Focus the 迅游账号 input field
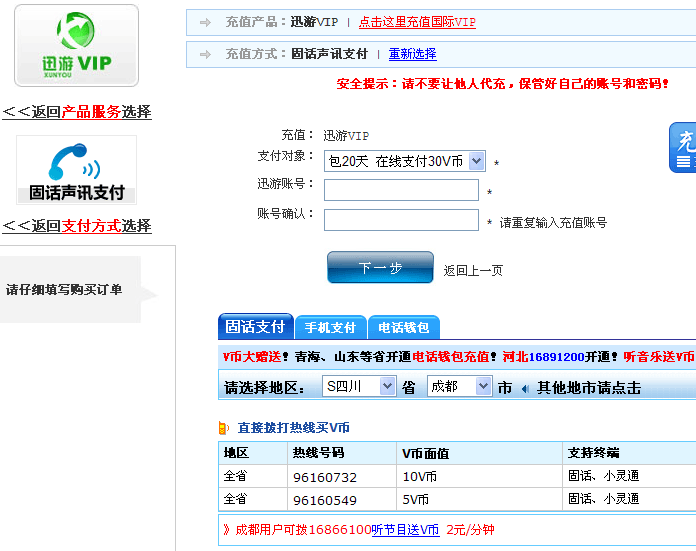The height and width of the screenshot is (551, 696). (x=401, y=190)
